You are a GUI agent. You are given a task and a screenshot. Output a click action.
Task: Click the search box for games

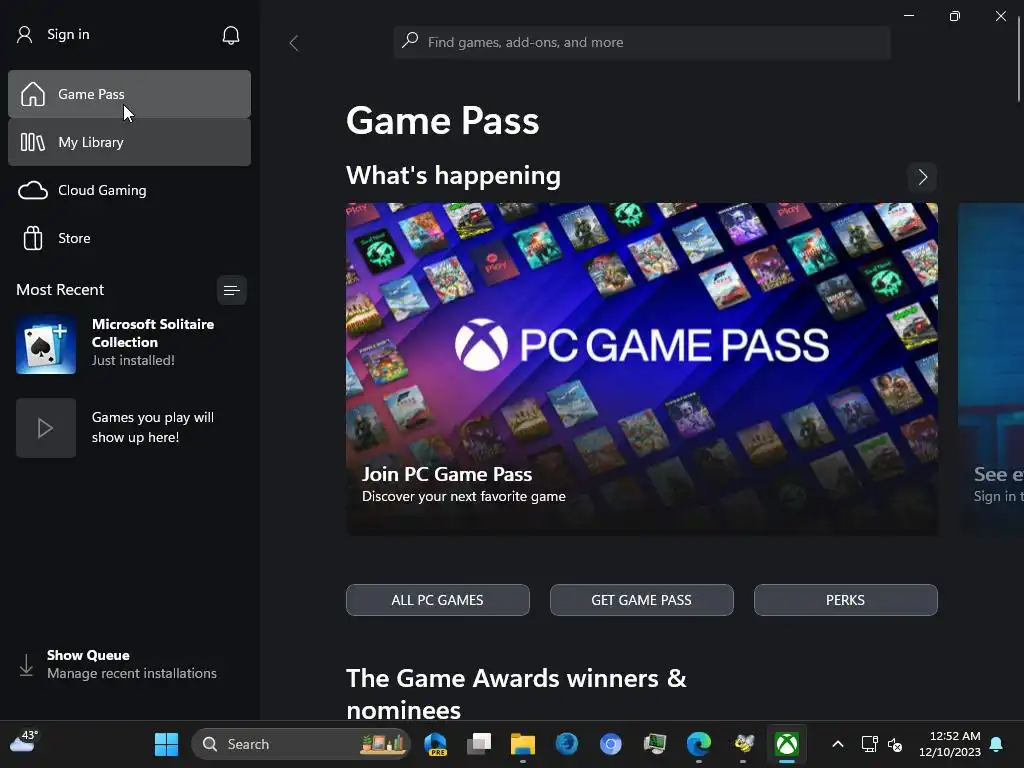coord(642,42)
